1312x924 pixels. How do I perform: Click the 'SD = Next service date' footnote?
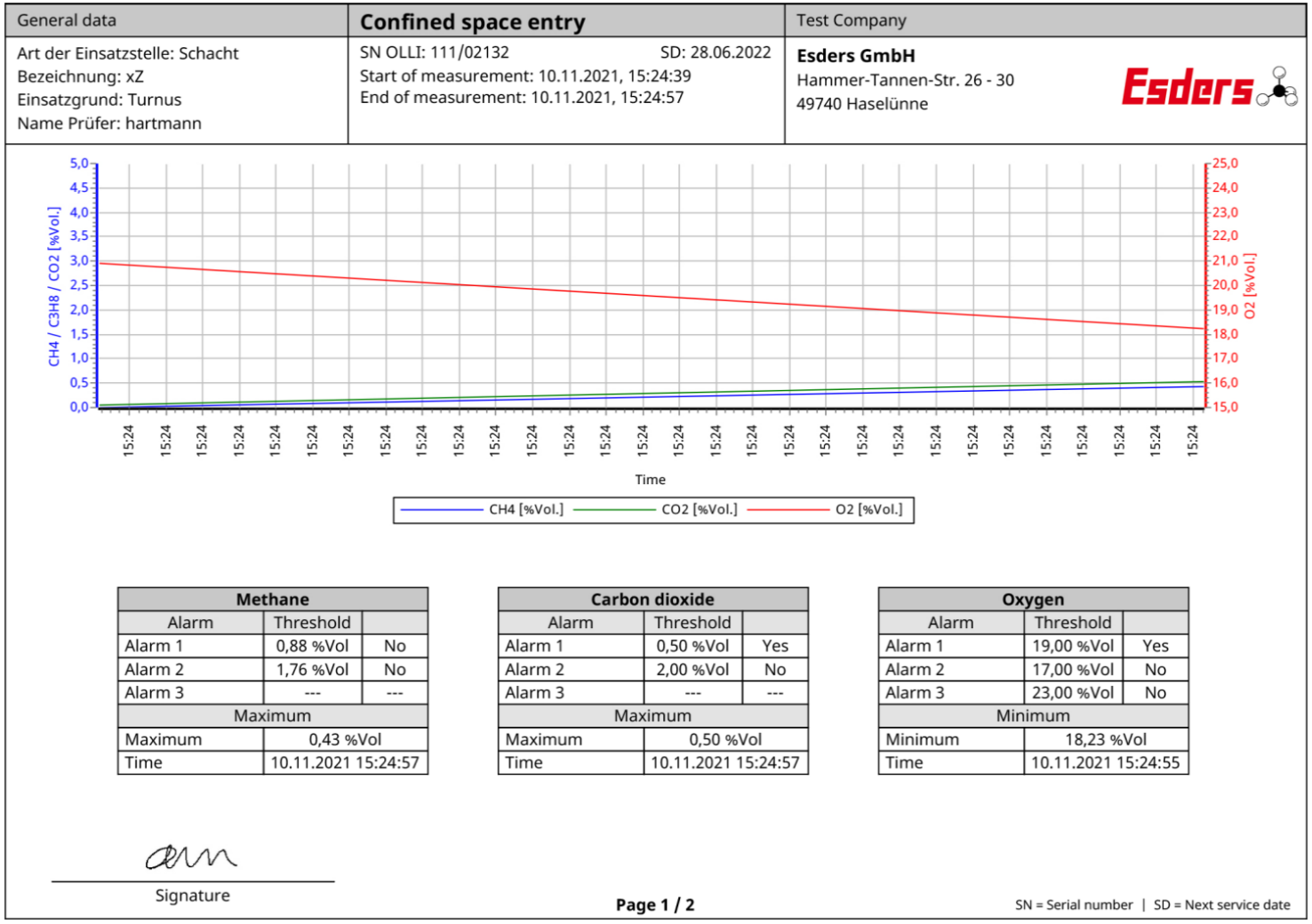[x=1221, y=904]
